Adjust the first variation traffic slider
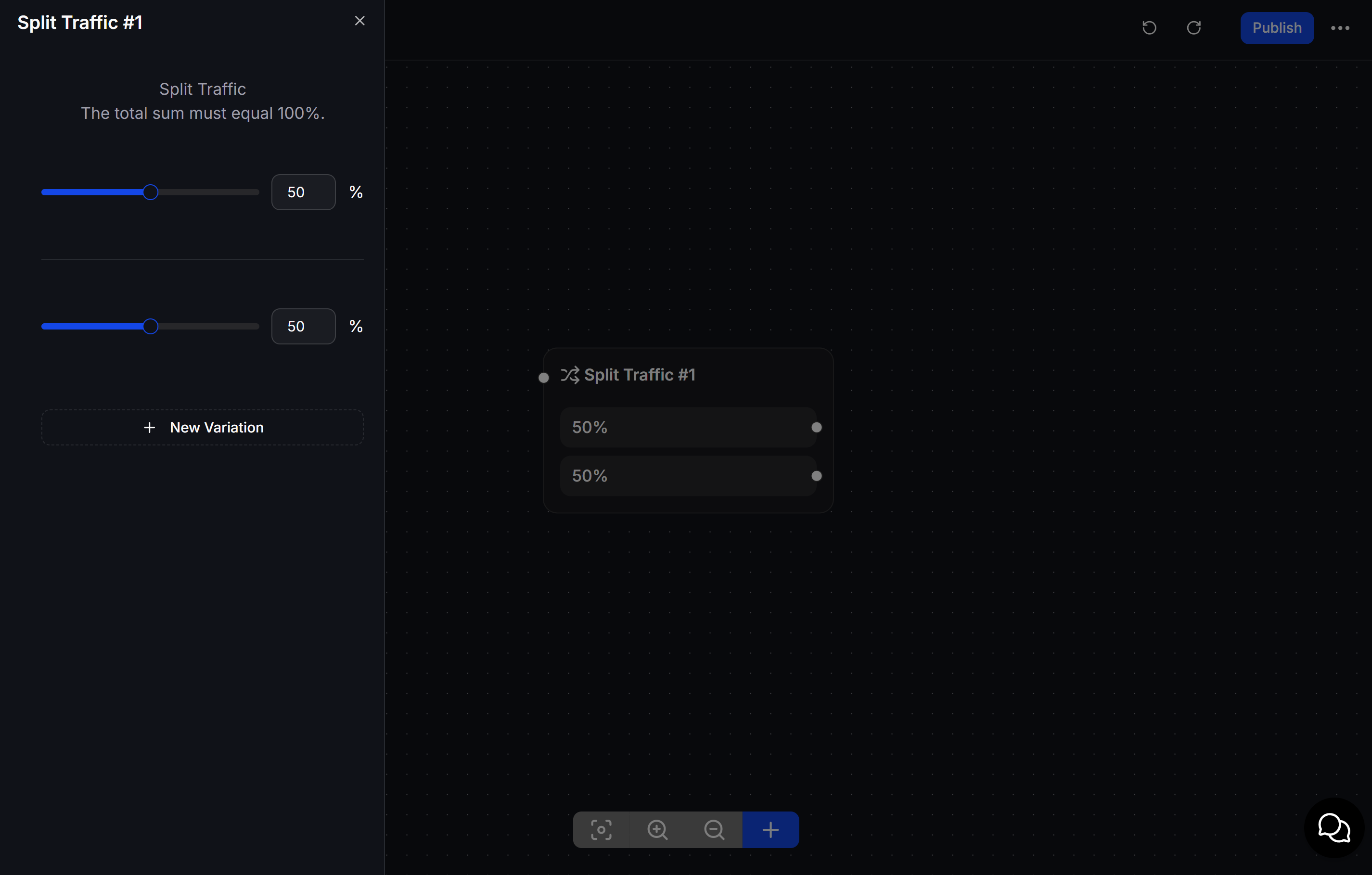This screenshot has width=1372, height=875. (x=151, y=192)
